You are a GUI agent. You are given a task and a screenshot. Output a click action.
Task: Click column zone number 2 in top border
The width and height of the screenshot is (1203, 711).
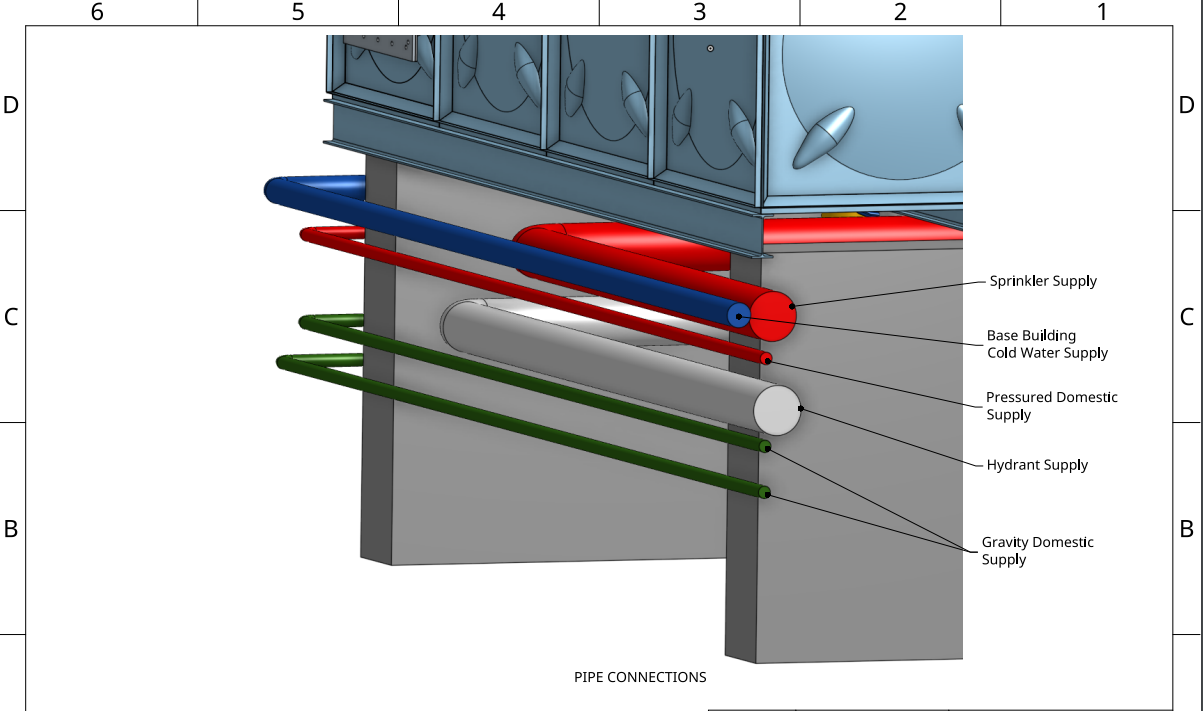(900, 12)
